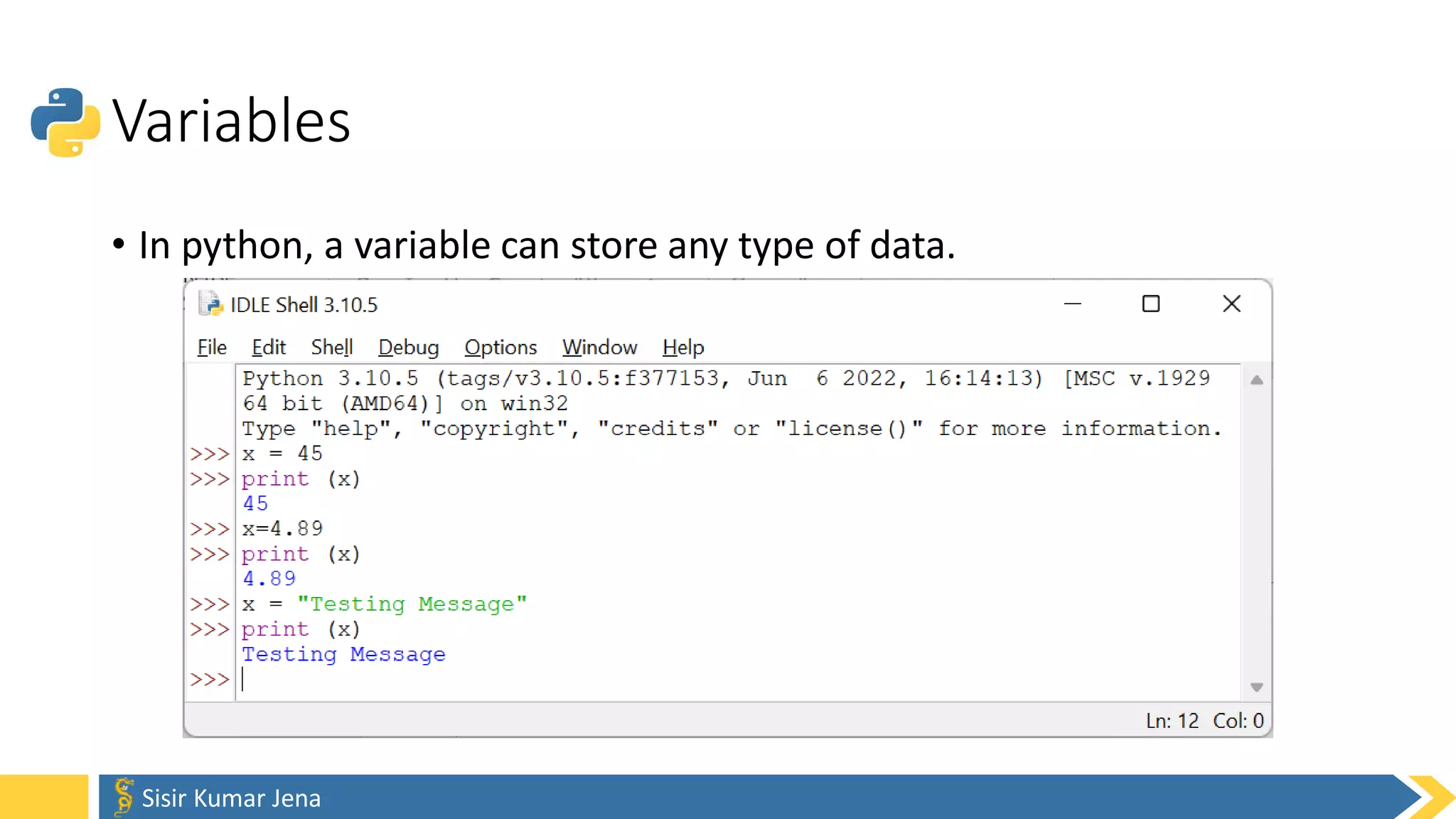1456x819 pixels.
Task: Click the last 'print (x)' line above Testing Message output
Action: 301,630
